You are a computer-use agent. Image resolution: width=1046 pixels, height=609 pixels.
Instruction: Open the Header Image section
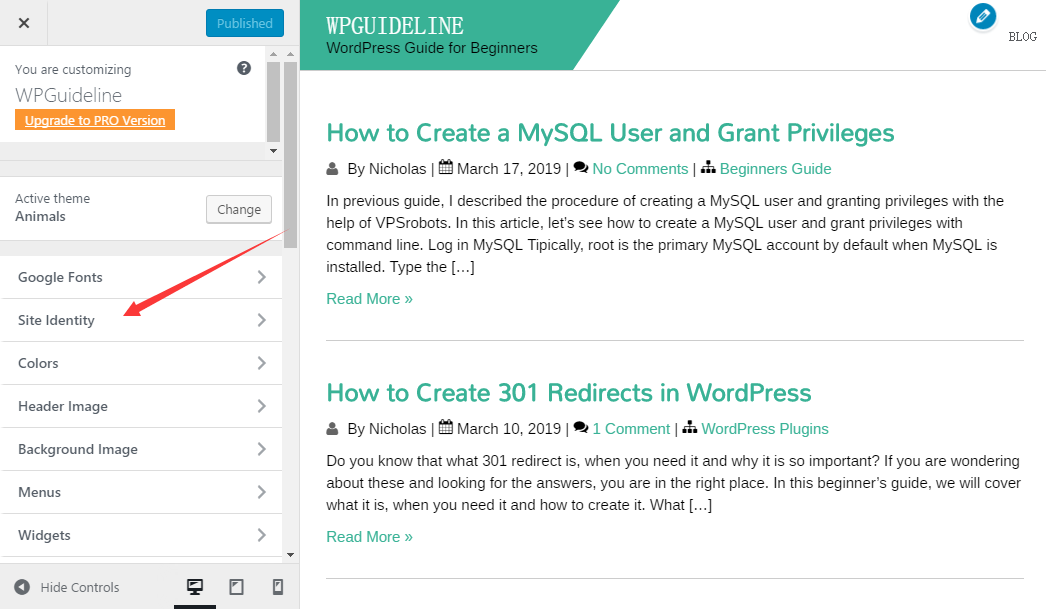pos(141,406)
